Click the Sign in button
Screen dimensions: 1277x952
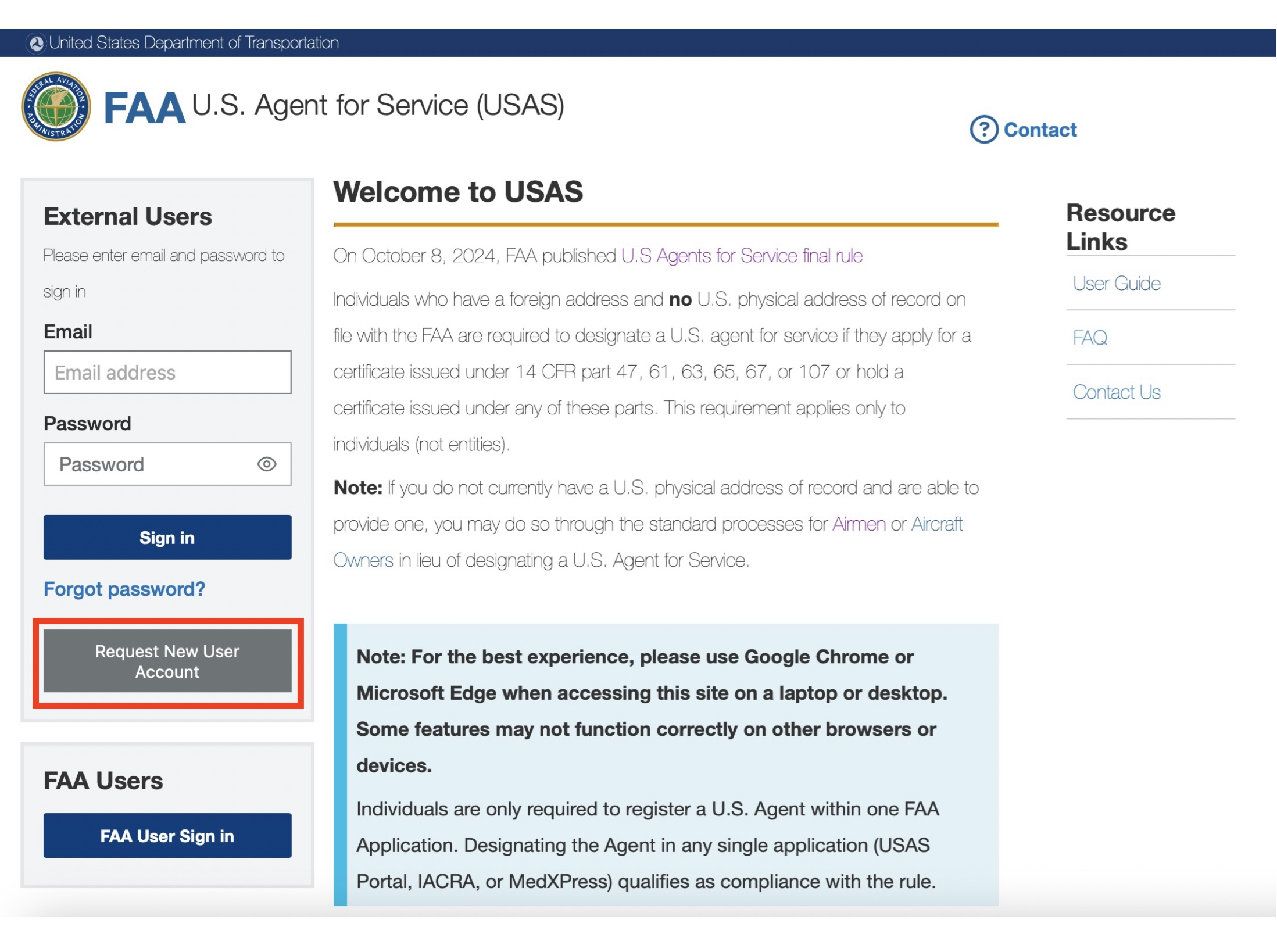pos(167,538)
